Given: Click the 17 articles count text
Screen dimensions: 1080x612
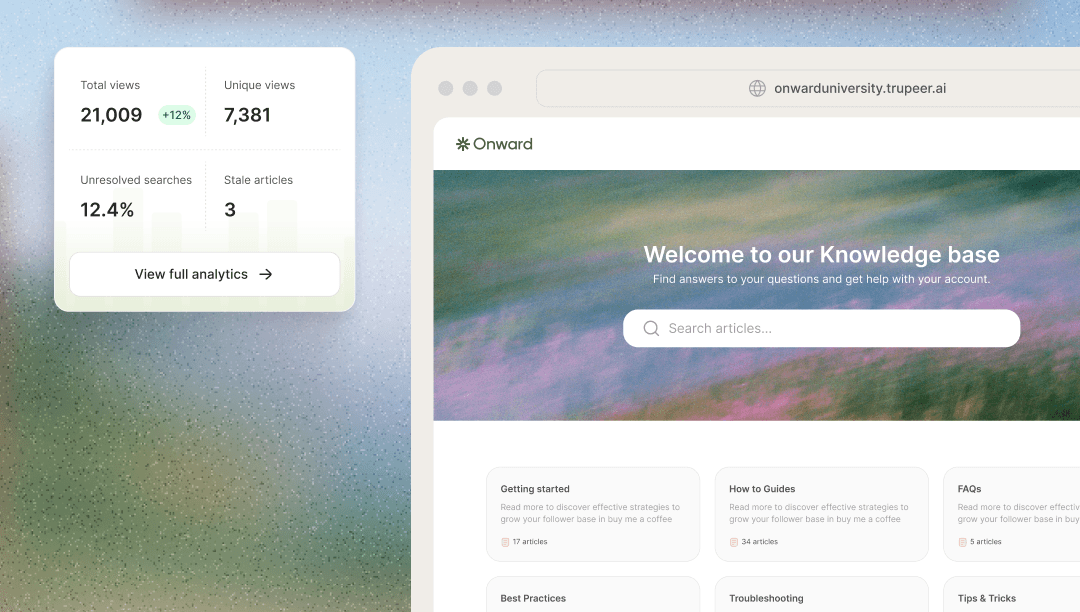Looking at the screenshot, I should [x=530, y=542].
